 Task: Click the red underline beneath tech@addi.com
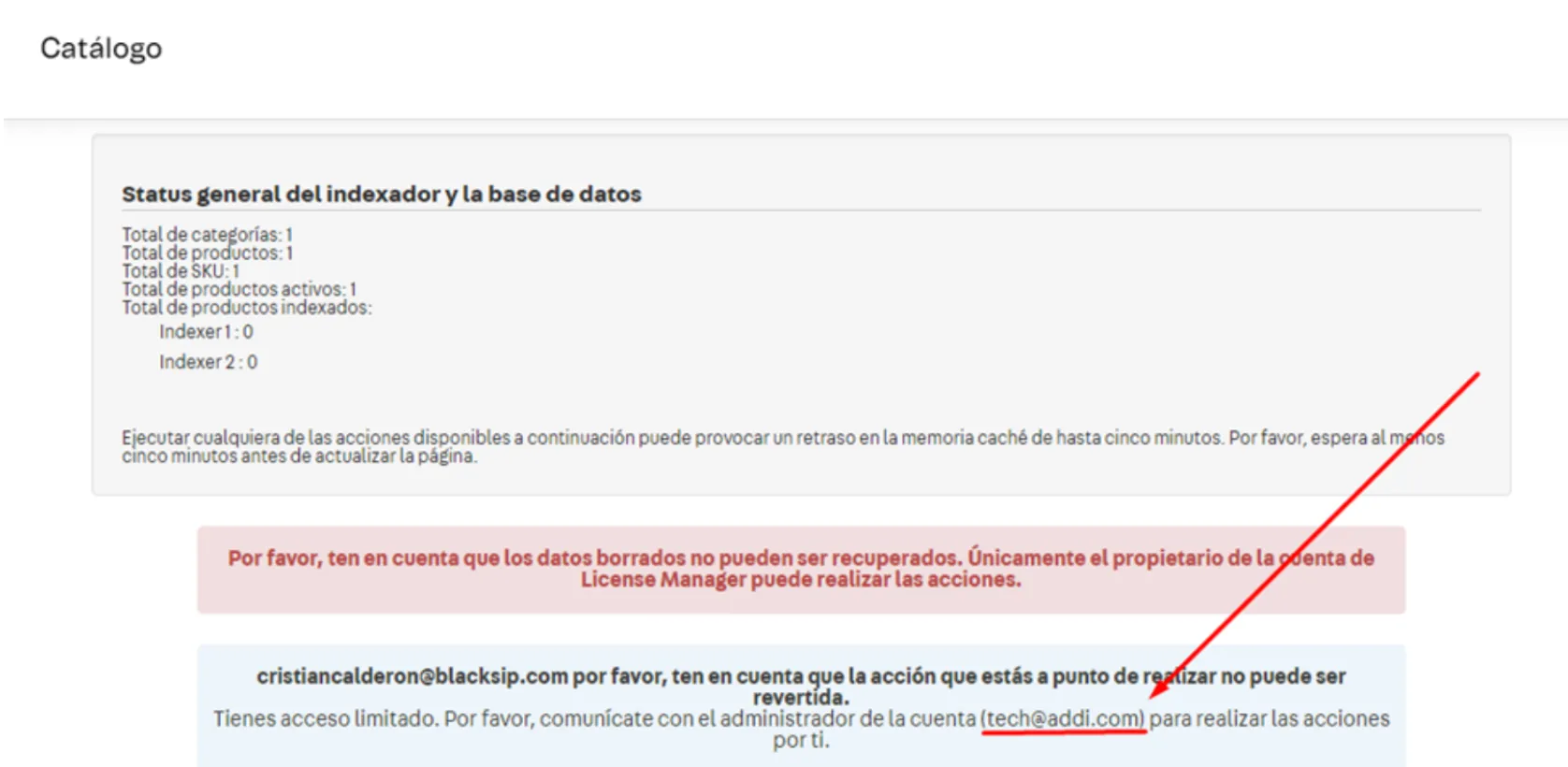[x=1063, y=732]
